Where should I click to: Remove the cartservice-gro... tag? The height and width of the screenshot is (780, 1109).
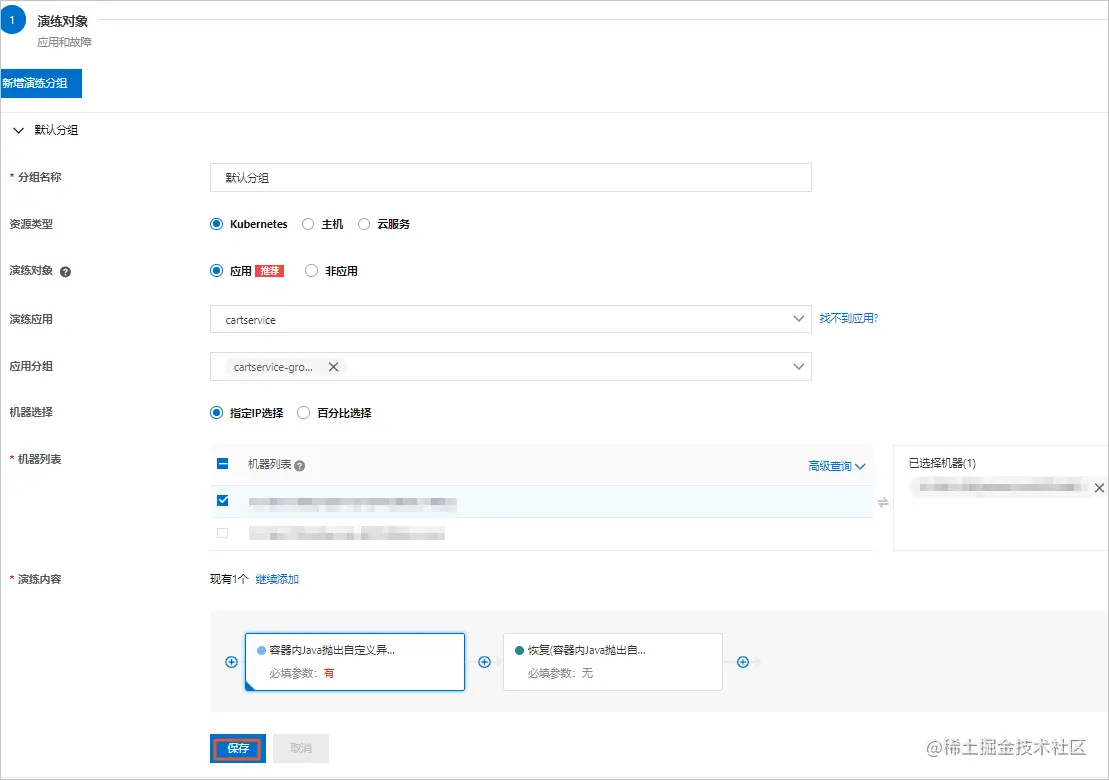[x=333, y=367]
